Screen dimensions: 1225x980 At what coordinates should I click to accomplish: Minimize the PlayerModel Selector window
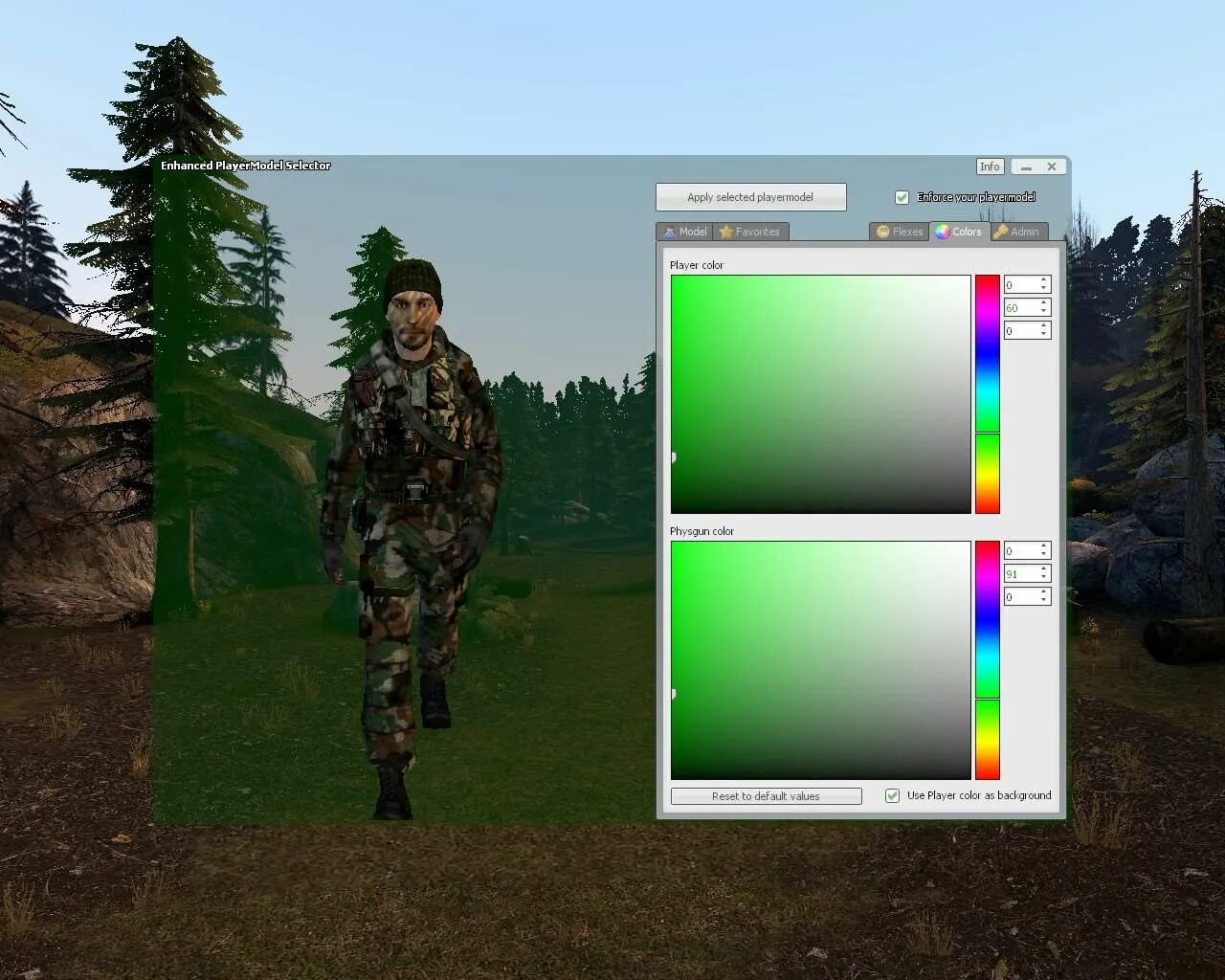tap(1026, 167)
